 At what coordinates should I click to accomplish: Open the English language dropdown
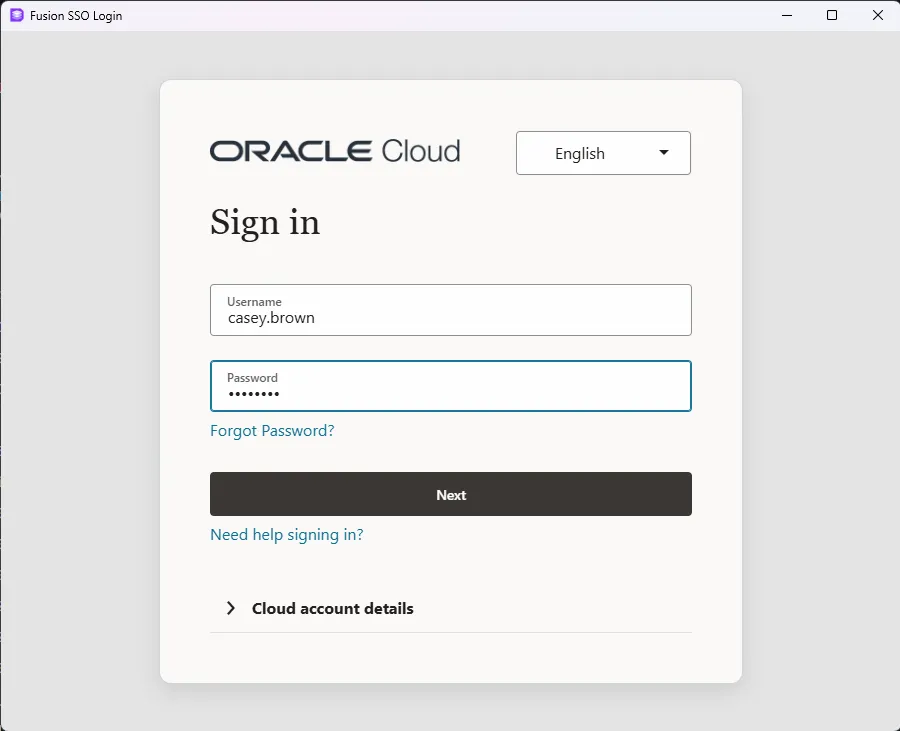point(603,153)
